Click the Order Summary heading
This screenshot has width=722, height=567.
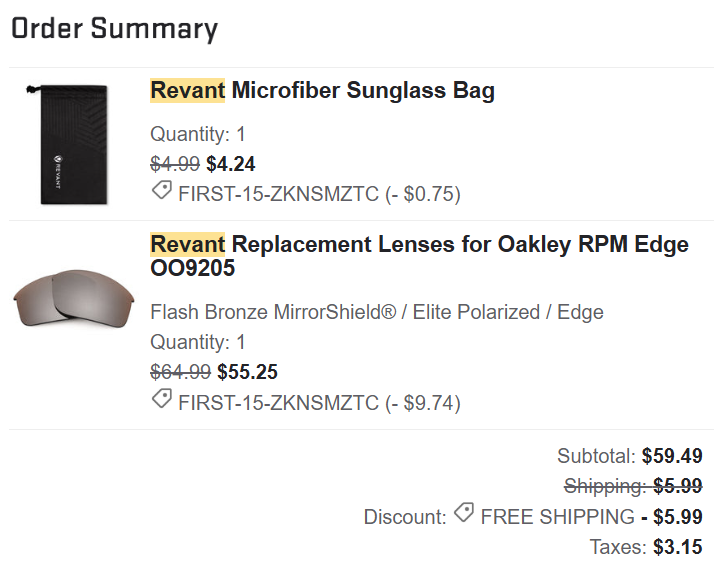click(114, 29)
